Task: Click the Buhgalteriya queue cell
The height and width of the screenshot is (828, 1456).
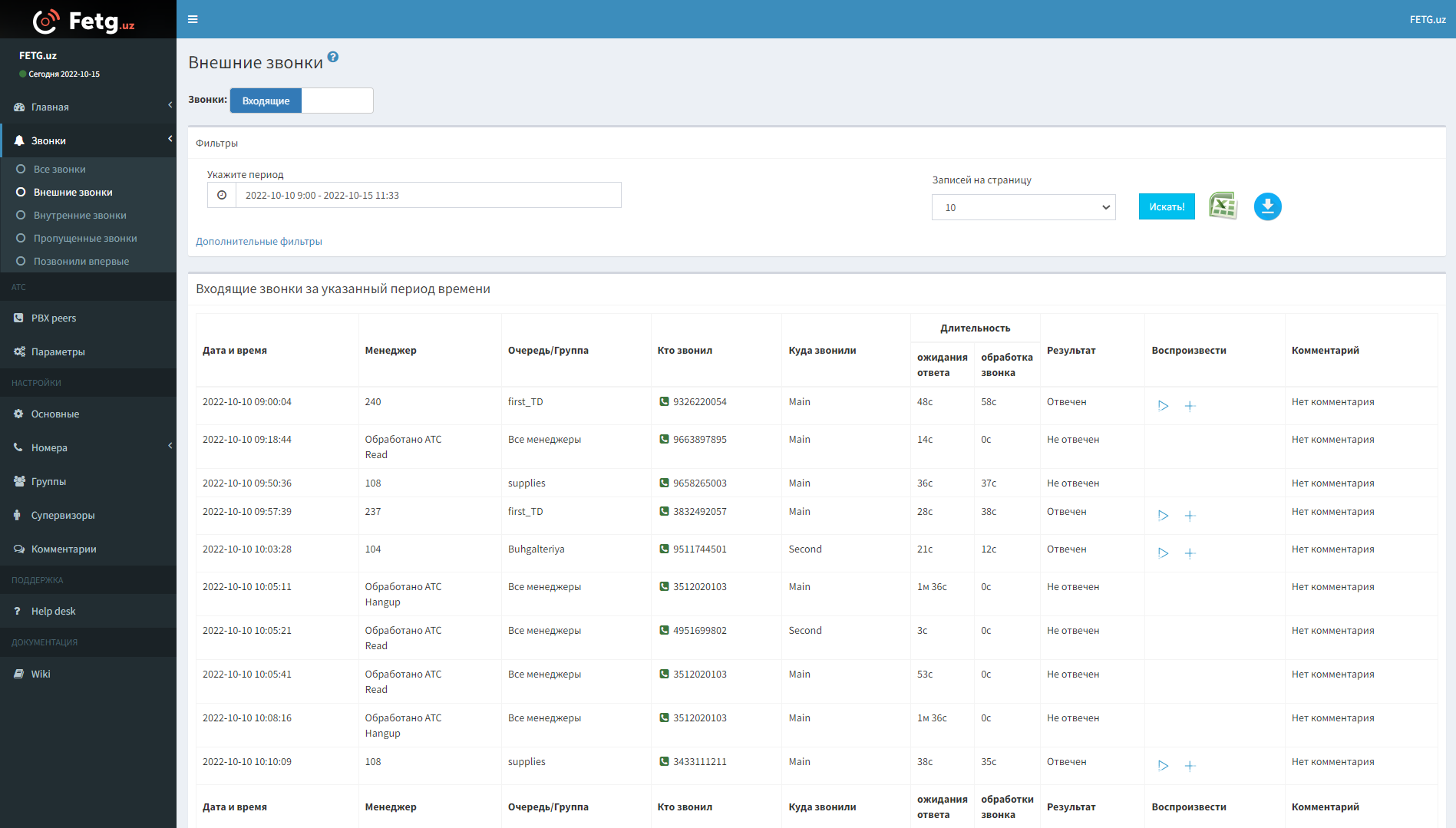Action: point(537,549)
